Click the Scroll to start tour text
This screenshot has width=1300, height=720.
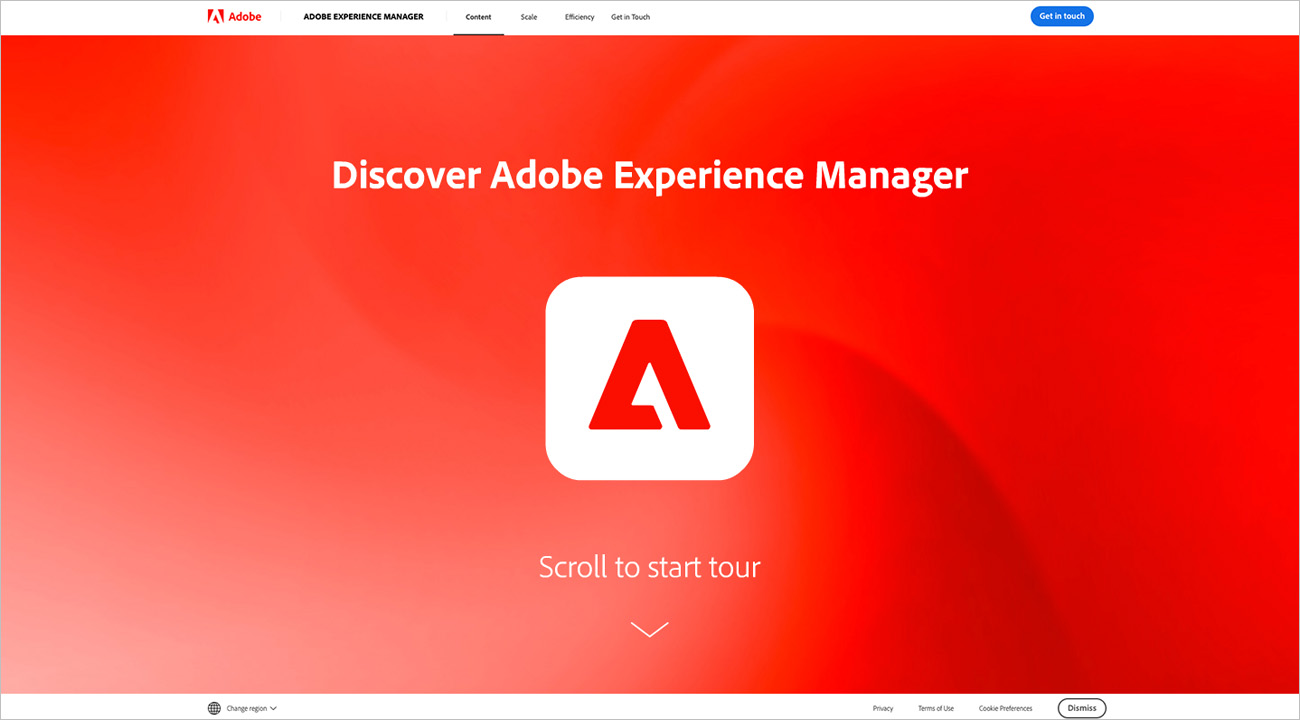click(x=649, y=567)
